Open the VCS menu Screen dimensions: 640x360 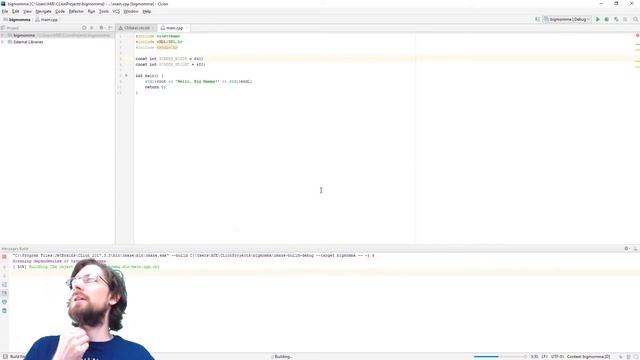tap(116, 11)
